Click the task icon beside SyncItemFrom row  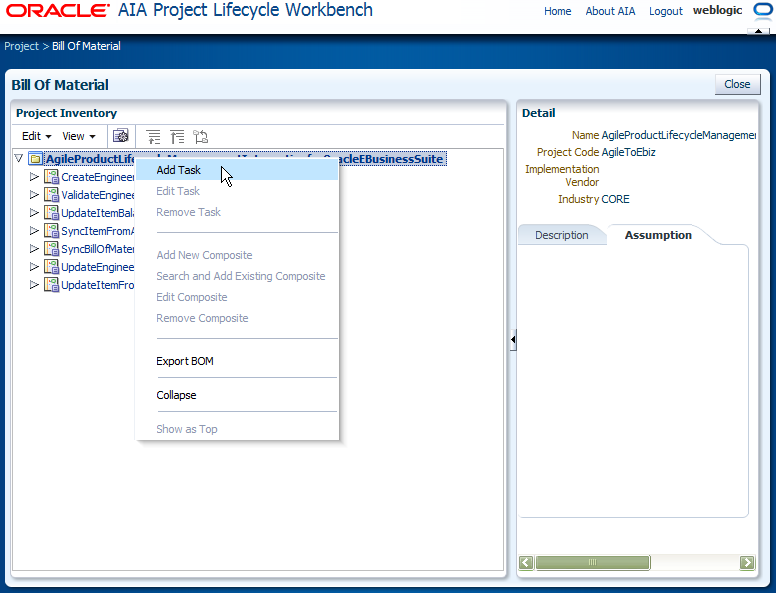[51, 231]
